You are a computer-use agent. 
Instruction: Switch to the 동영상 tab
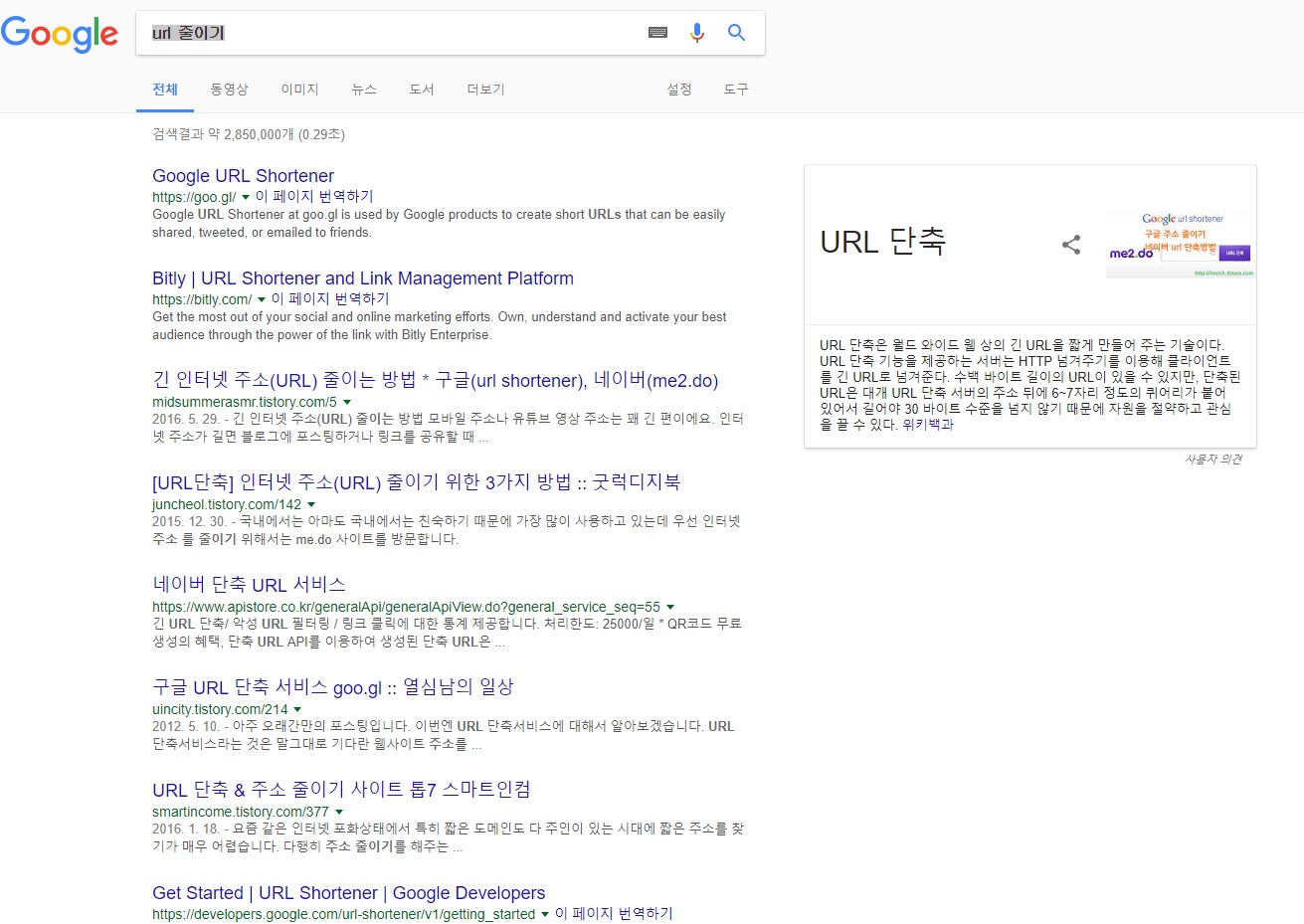point(229,90)
